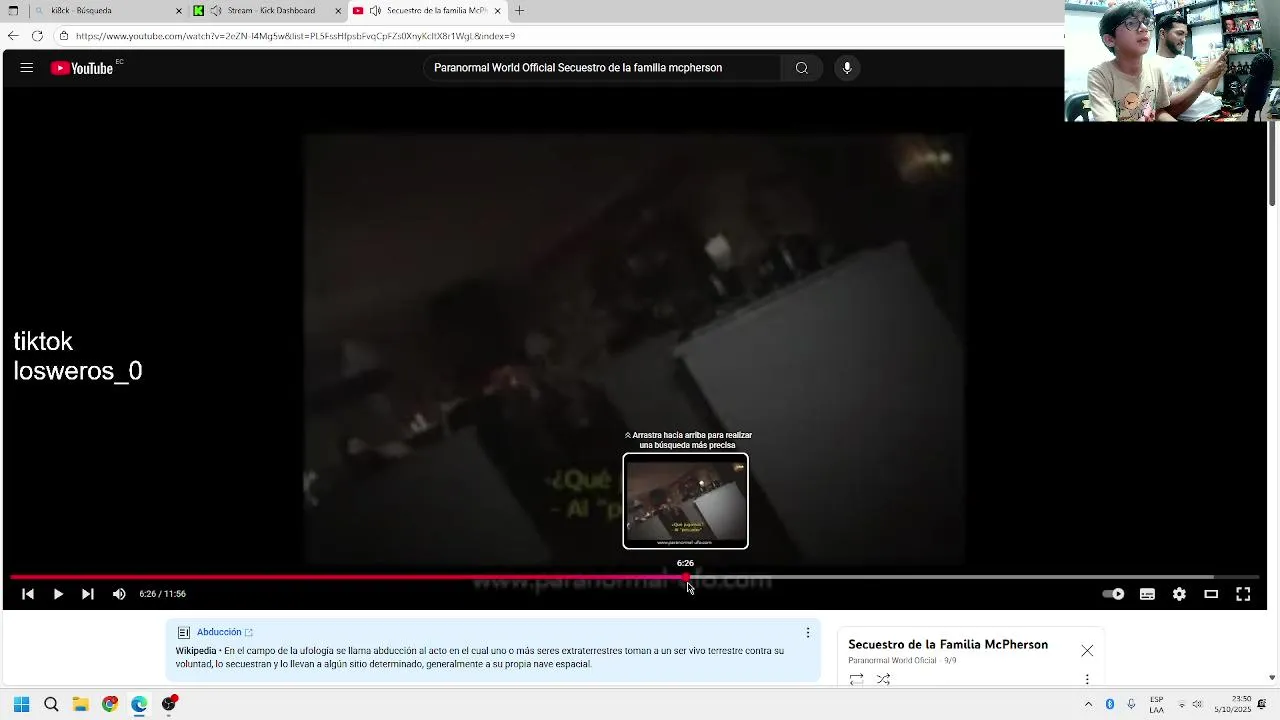Image resolution: width=1280 pixels, height=720 pixels.
Task: Start voice search with the microphone icon
Action: click(x=847, y=68)
